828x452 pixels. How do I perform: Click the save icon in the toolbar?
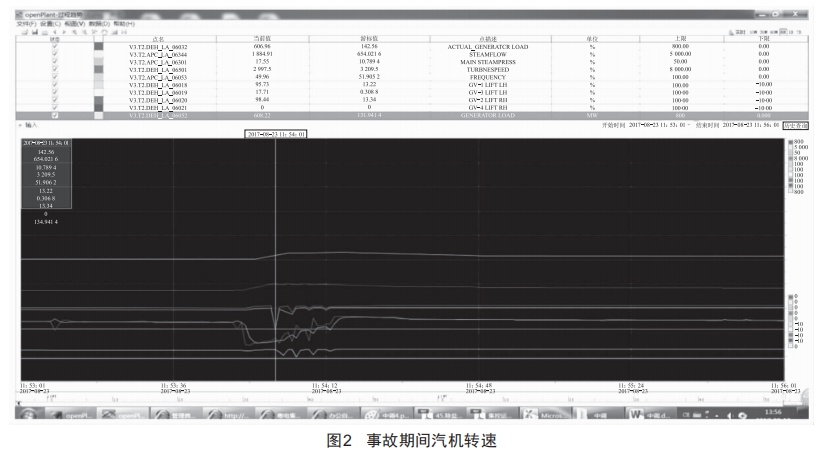click(33, 33)
